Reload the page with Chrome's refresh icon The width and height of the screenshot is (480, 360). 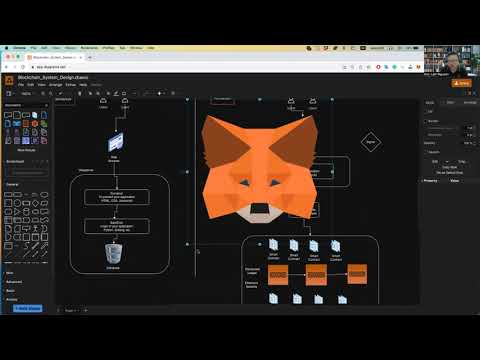pos(23,67)
